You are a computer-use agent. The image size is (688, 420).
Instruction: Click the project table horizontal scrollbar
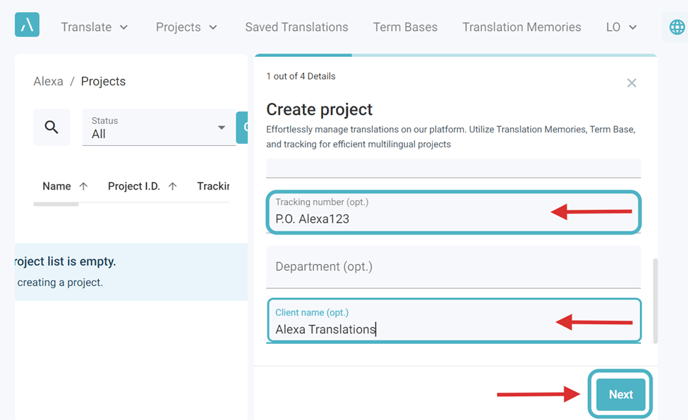point(56,204)
